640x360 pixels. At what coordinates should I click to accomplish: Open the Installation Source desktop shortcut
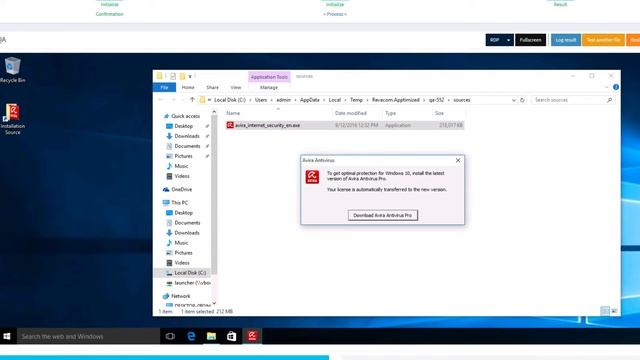coord(12,119)
